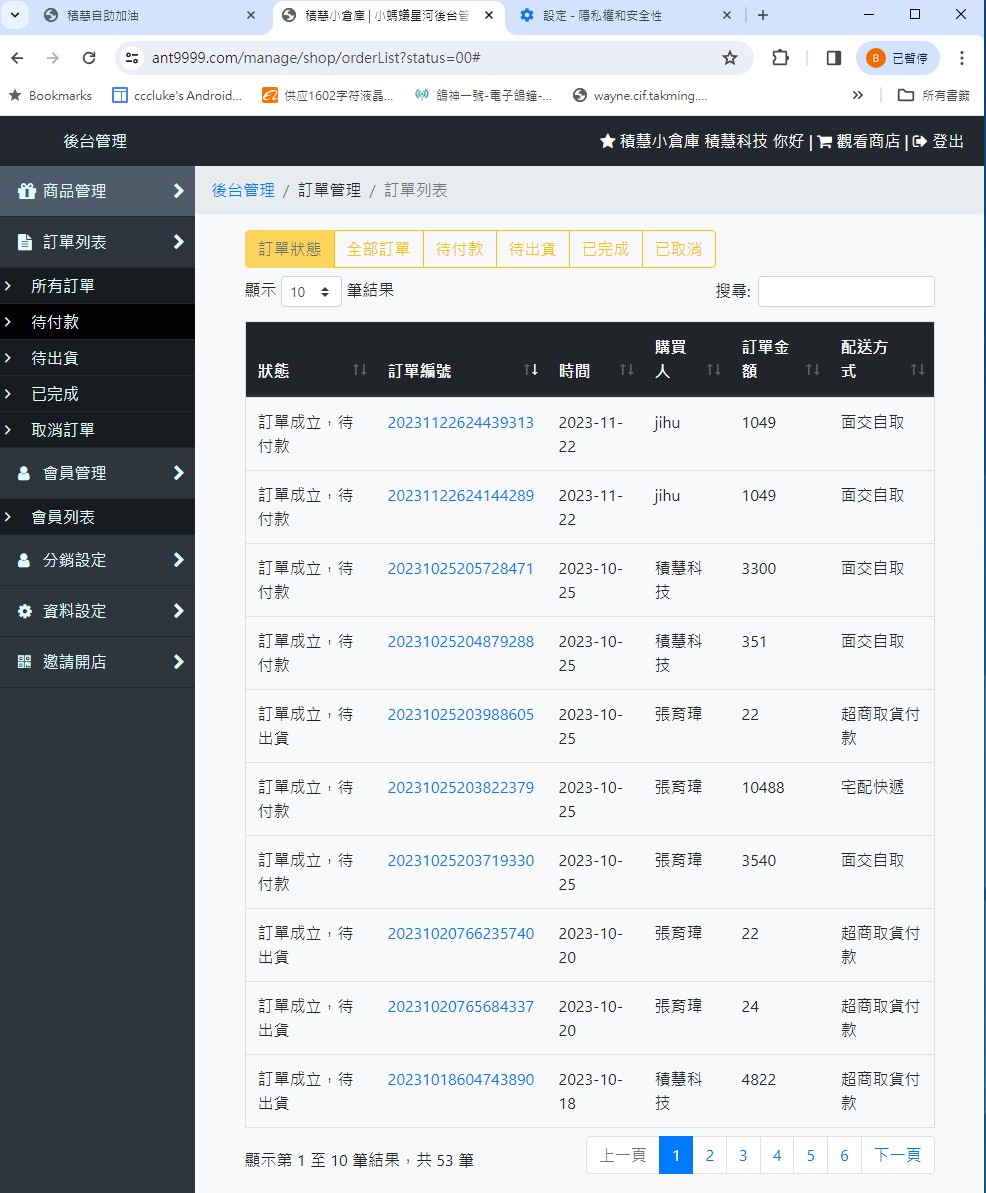
Task: Open the results-per-page dropdown showing 10
Action: tap(311, 291)
